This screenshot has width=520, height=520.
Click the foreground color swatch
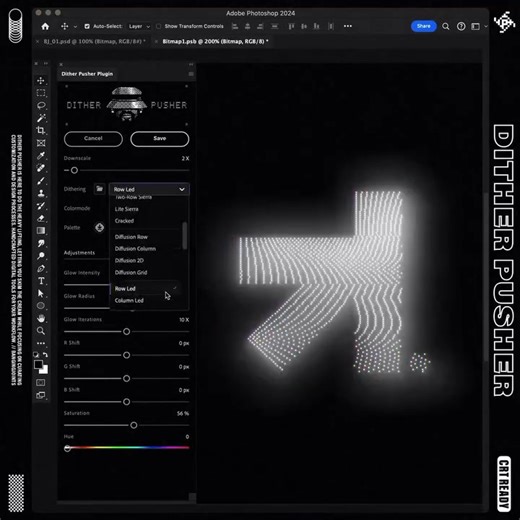pos(38,364)
